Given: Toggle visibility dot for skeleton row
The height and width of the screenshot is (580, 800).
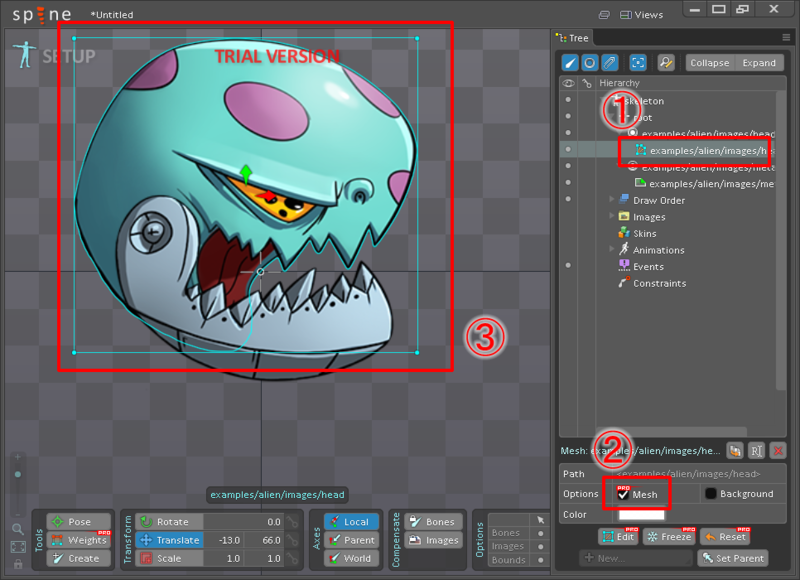Looking at the screenshot, I should [x=568, y=100].
